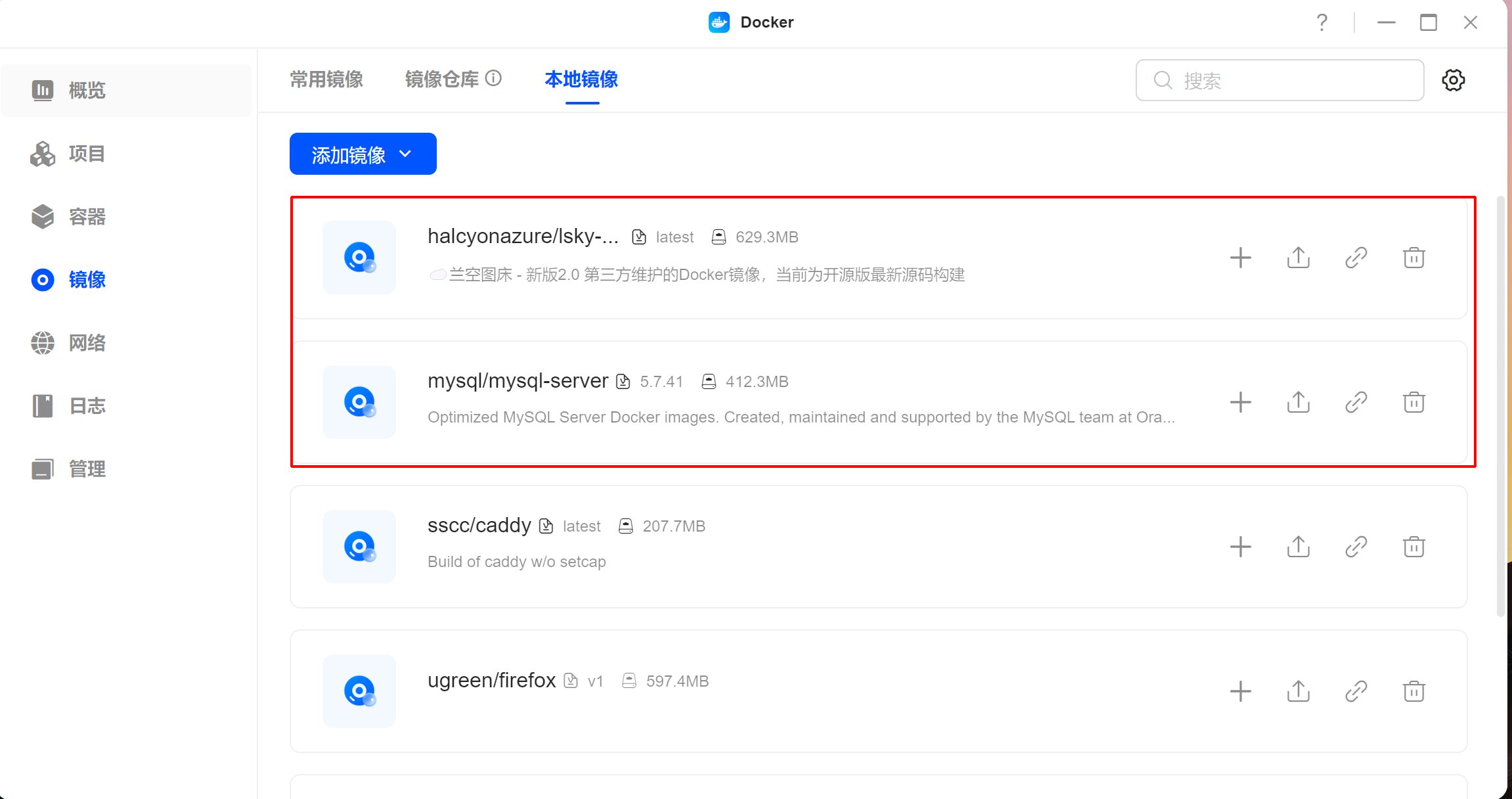1512x799 pixels.
Task: Click the vertical scrollbar of image list
Action: 1500,407
